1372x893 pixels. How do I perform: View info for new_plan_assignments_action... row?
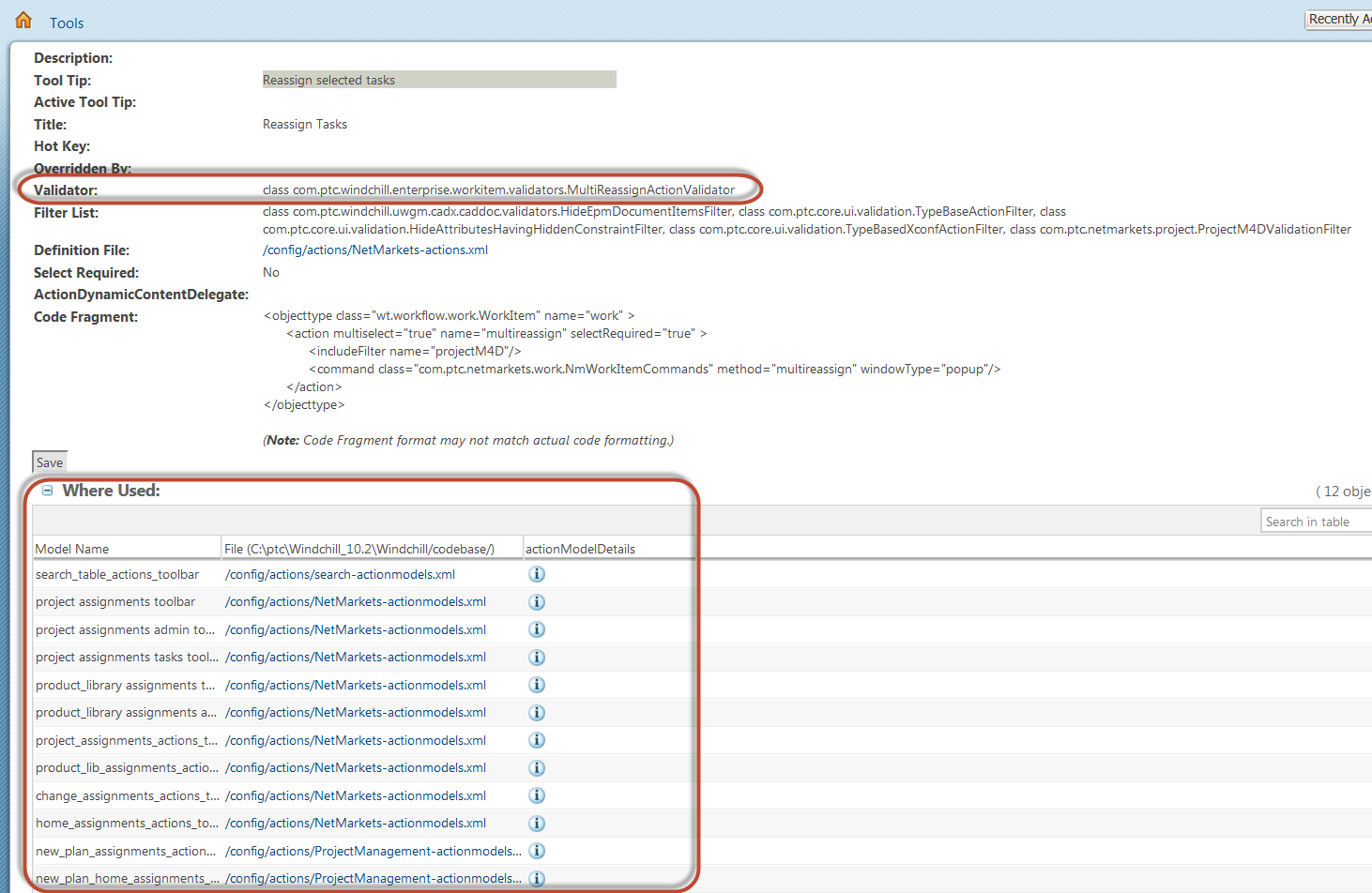click(537, 851)
